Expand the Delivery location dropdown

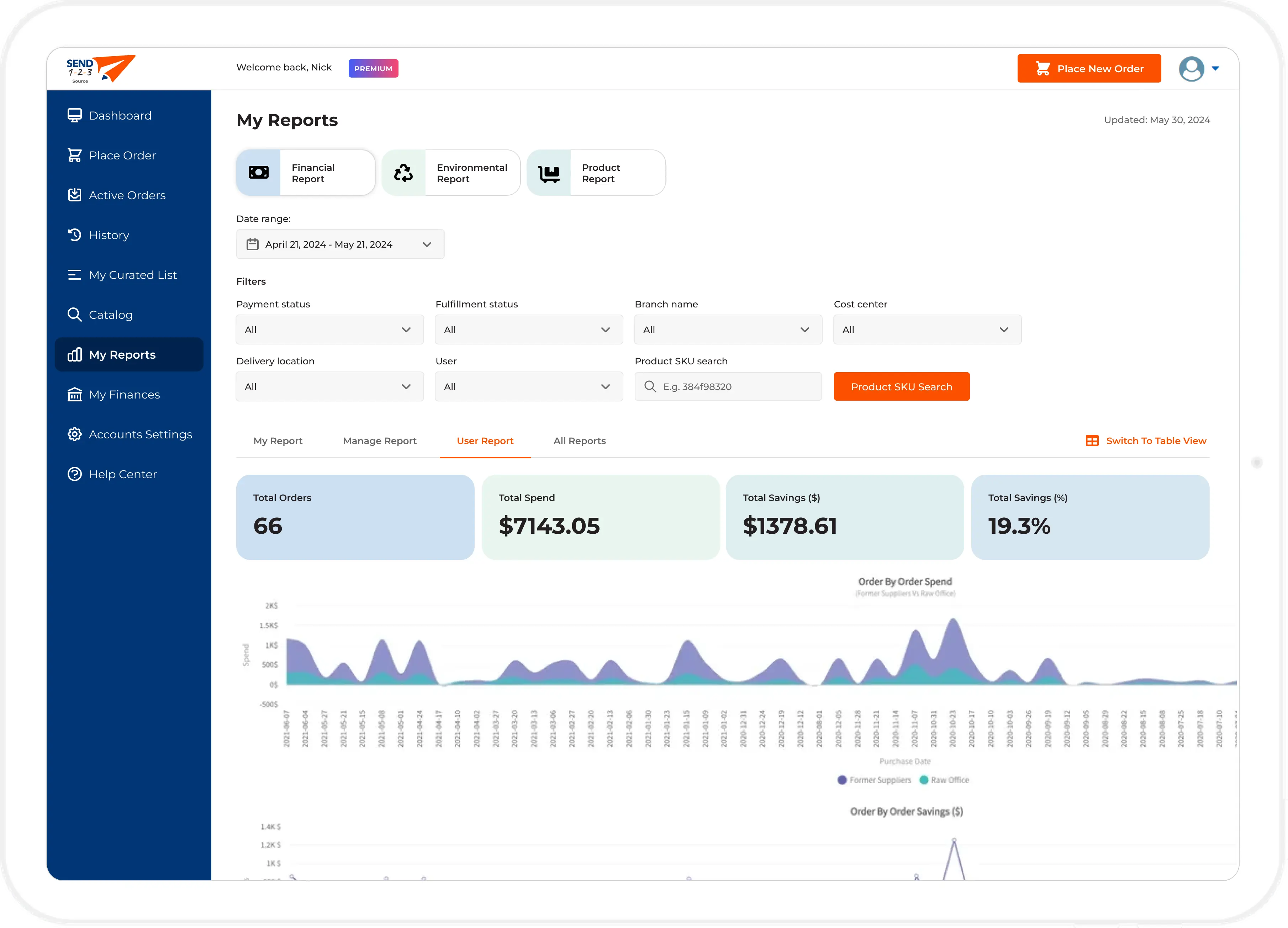point(330,386)
